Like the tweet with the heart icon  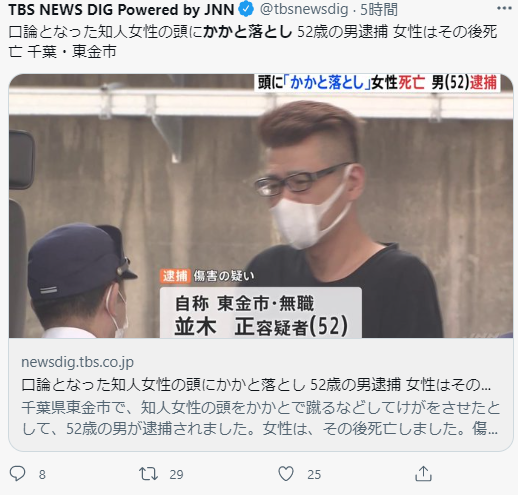click(286, 474)
